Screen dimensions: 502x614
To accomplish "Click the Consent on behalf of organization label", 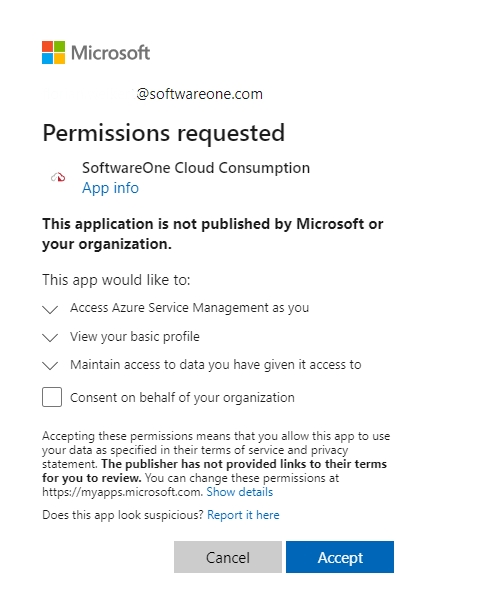I will [182, 398].
